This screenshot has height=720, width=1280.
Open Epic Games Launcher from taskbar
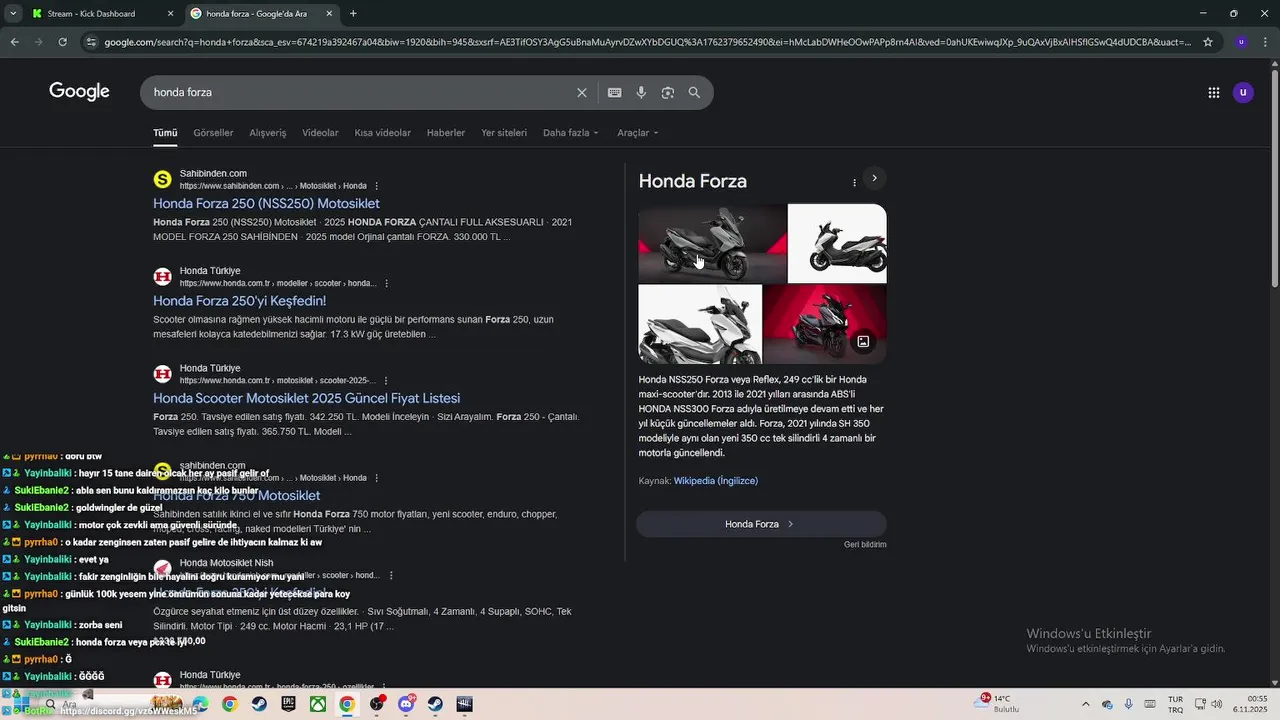tap(288, 704)
